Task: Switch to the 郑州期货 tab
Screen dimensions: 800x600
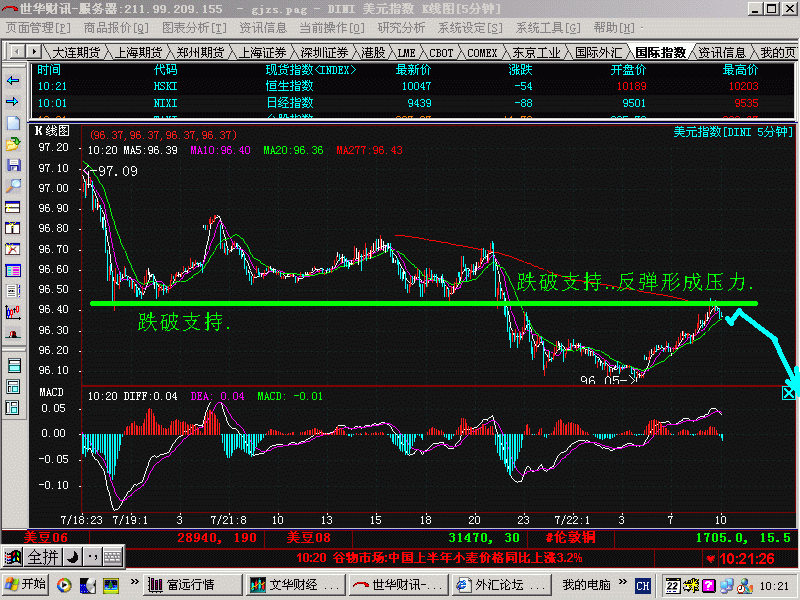Action: (201, 53)
